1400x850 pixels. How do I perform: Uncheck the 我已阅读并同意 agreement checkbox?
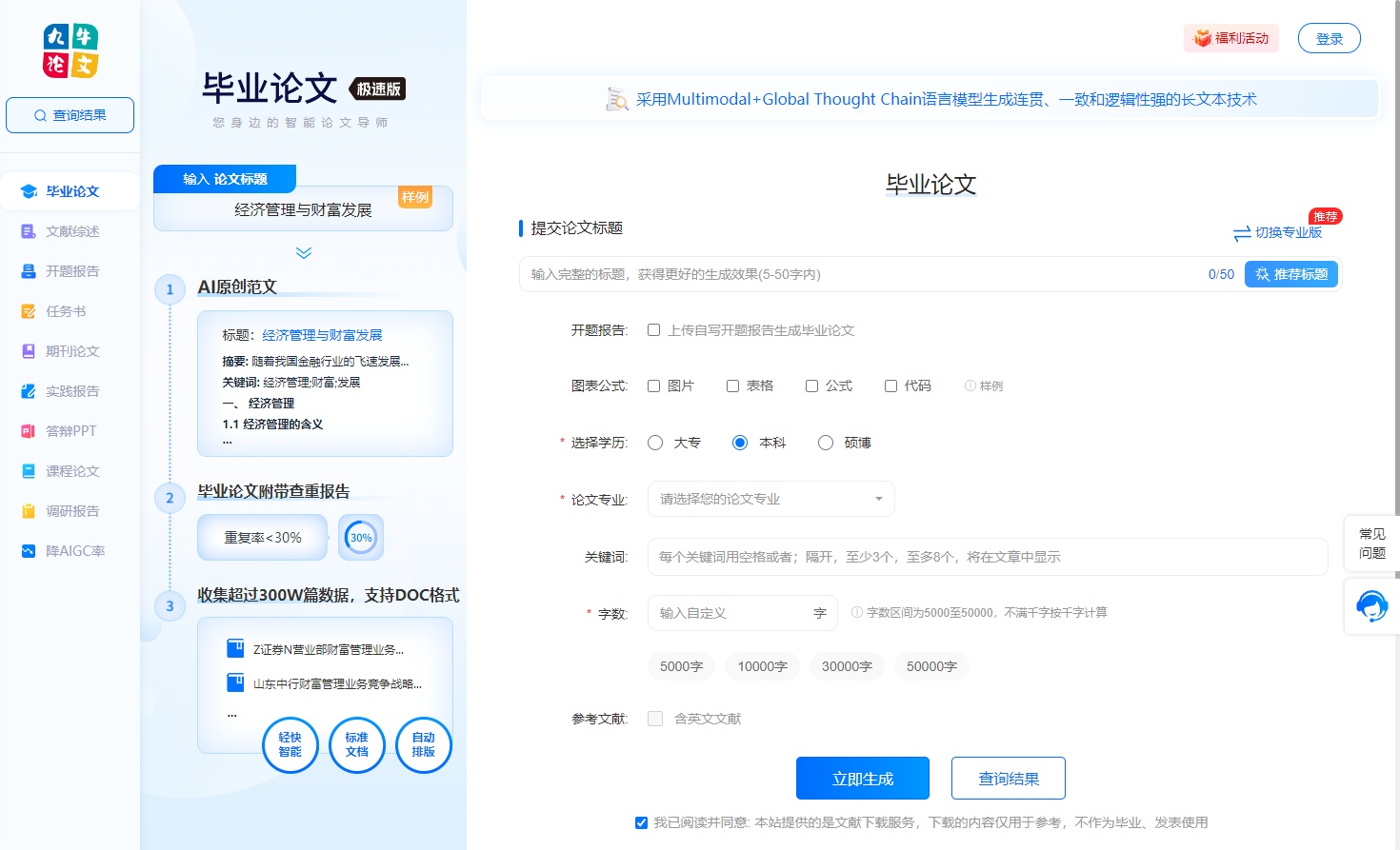pyautogui.click(x=641, y=822)
